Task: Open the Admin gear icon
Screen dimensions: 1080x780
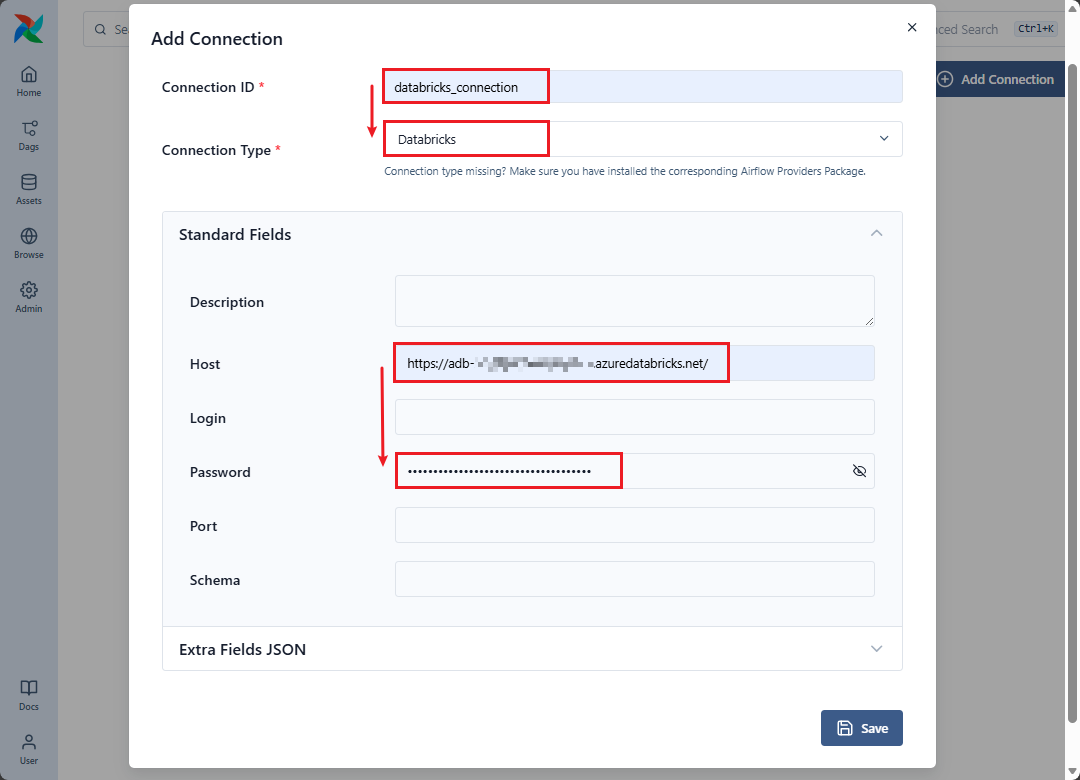Action: coord(29,296)
